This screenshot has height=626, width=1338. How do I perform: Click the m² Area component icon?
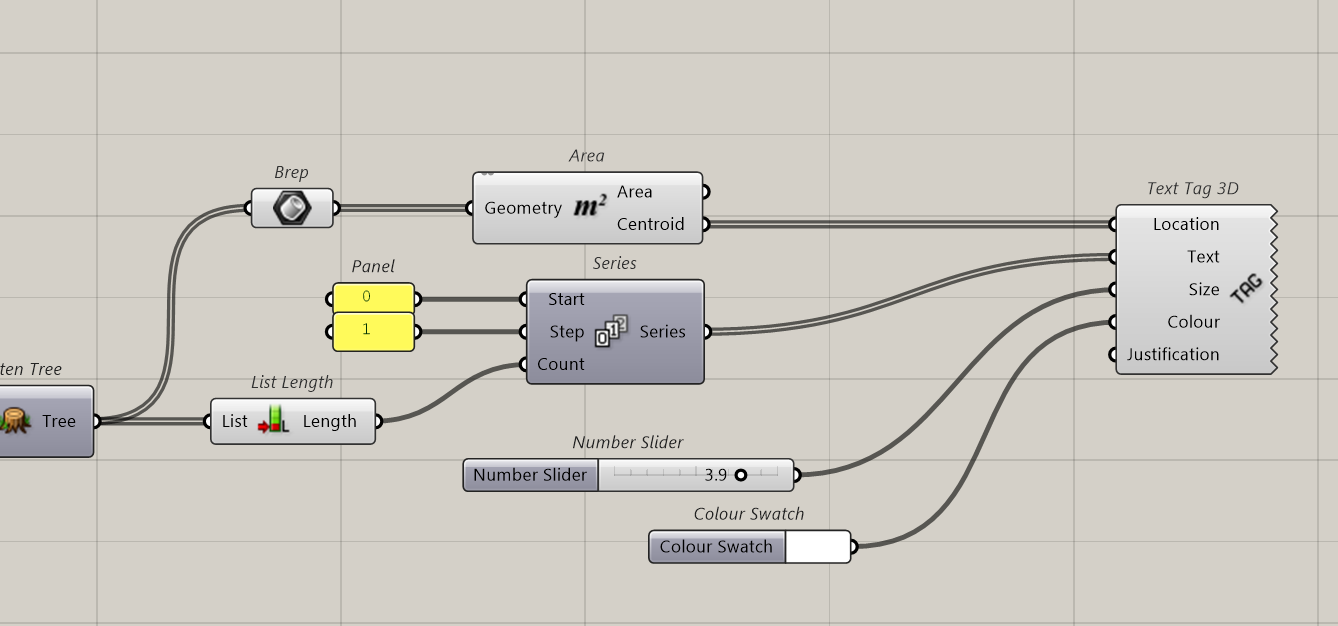click(590, 207)
